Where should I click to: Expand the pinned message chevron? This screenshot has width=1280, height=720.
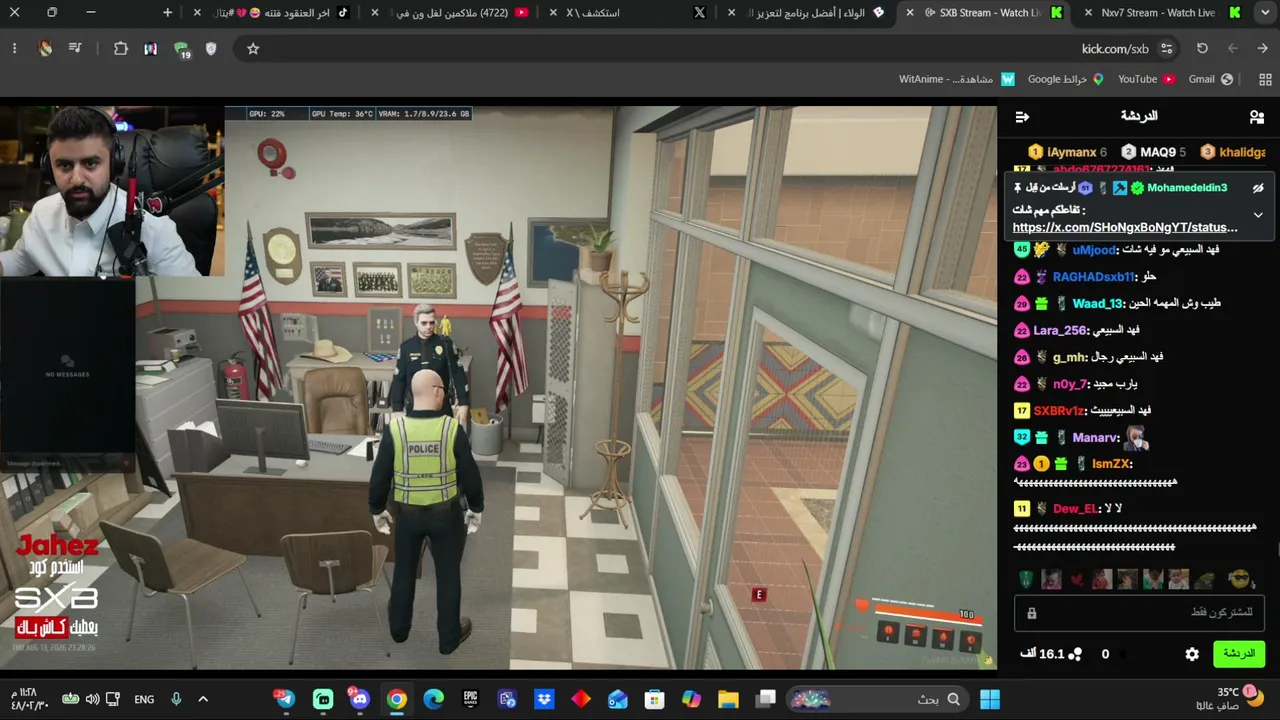tap(1258, 215)
